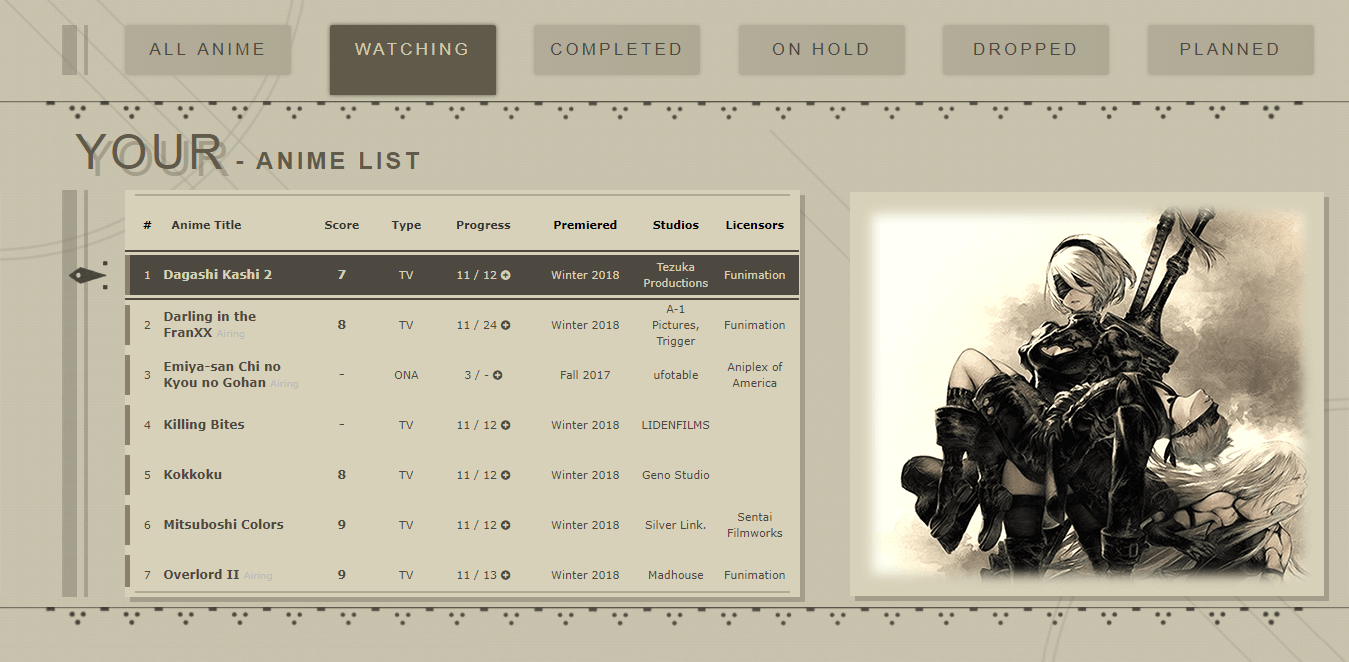Click the # column header
The image size is (1349, 662).
[x=147, y=225]
